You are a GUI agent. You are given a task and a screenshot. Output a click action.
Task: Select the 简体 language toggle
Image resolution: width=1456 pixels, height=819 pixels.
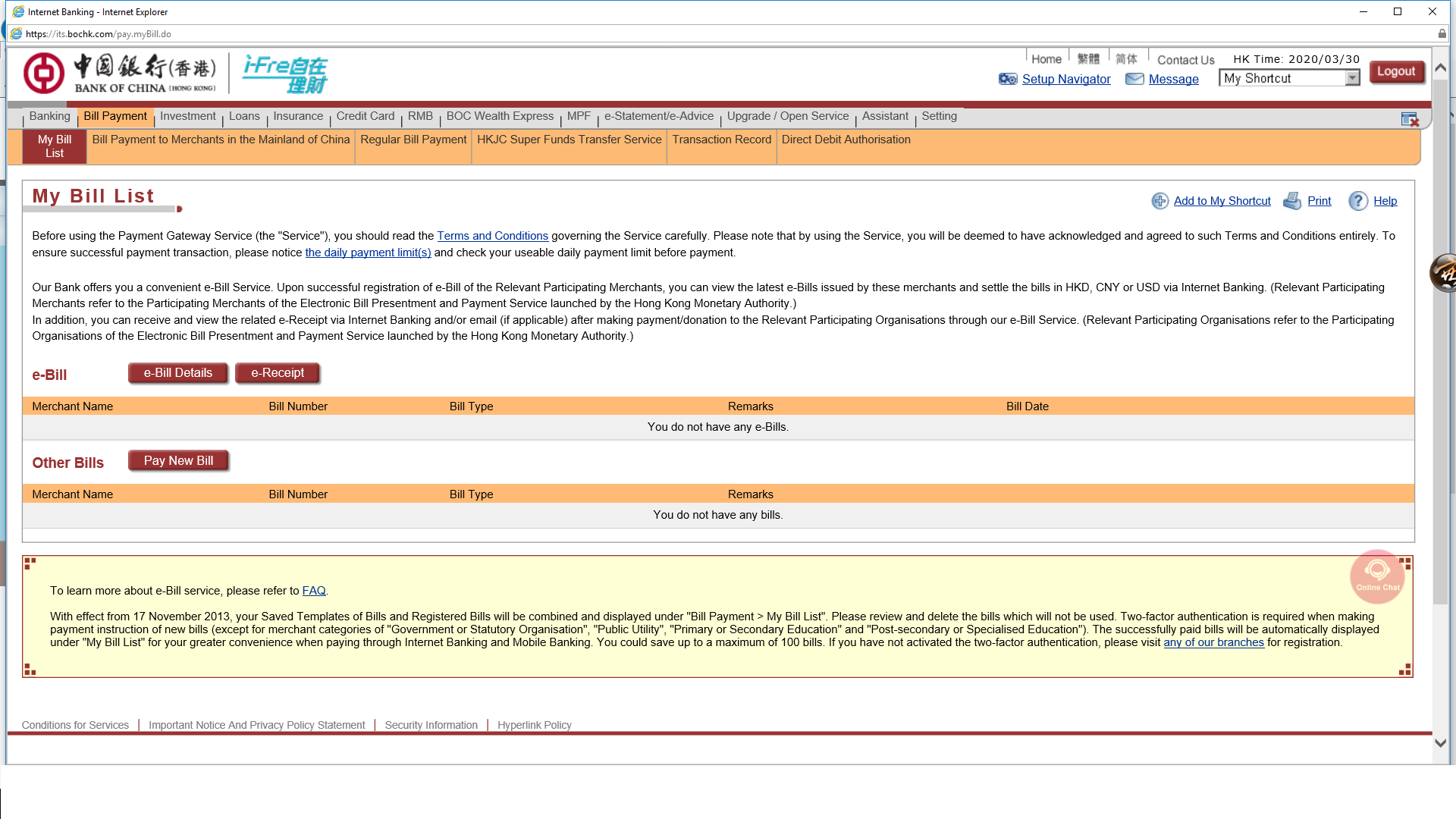pos(1127,58)
